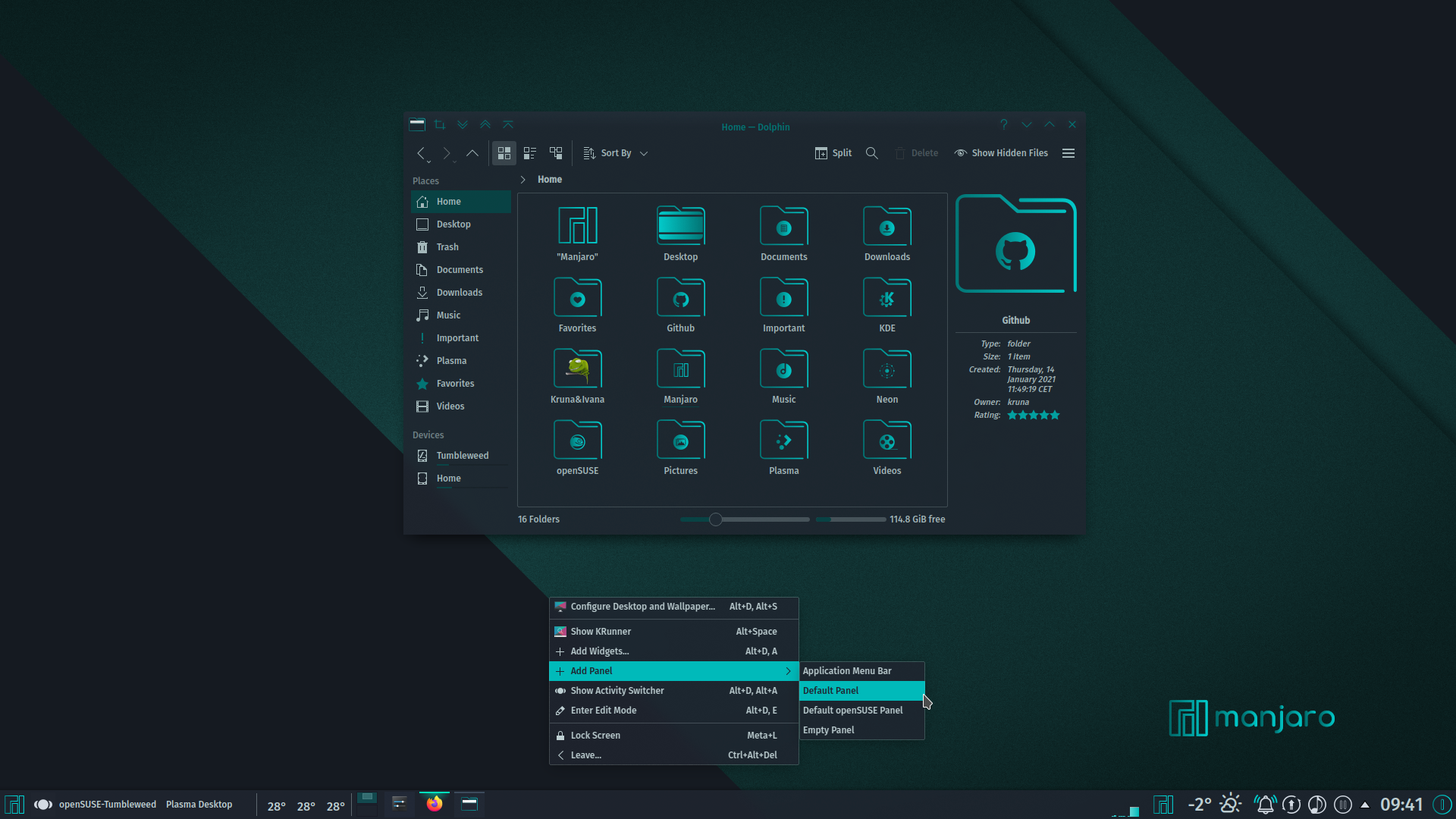Click the large Github folder preview thumbnail
Screen dimensions: 1456x819
coord(1016,244)
